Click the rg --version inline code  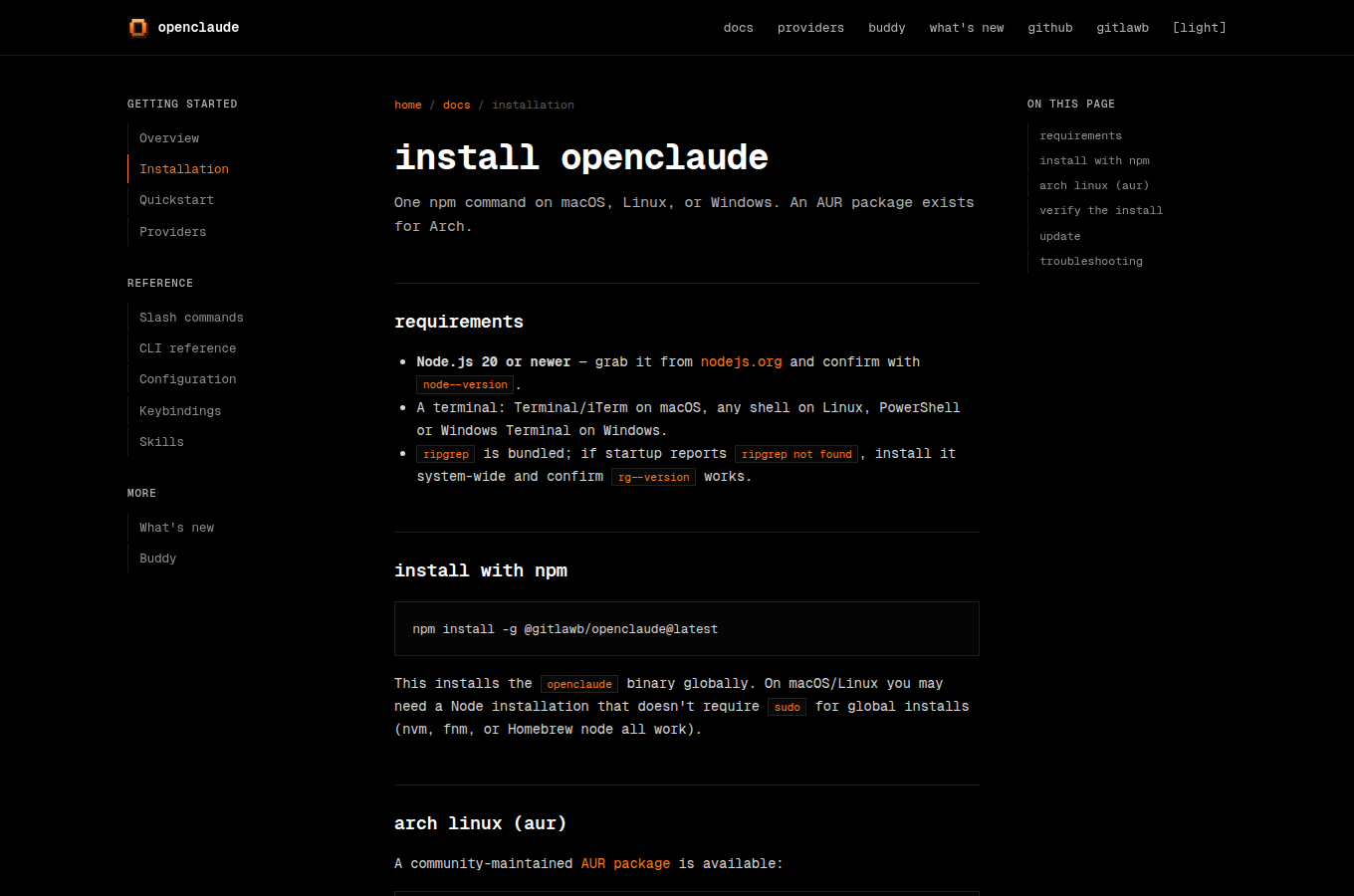(653, 477)
